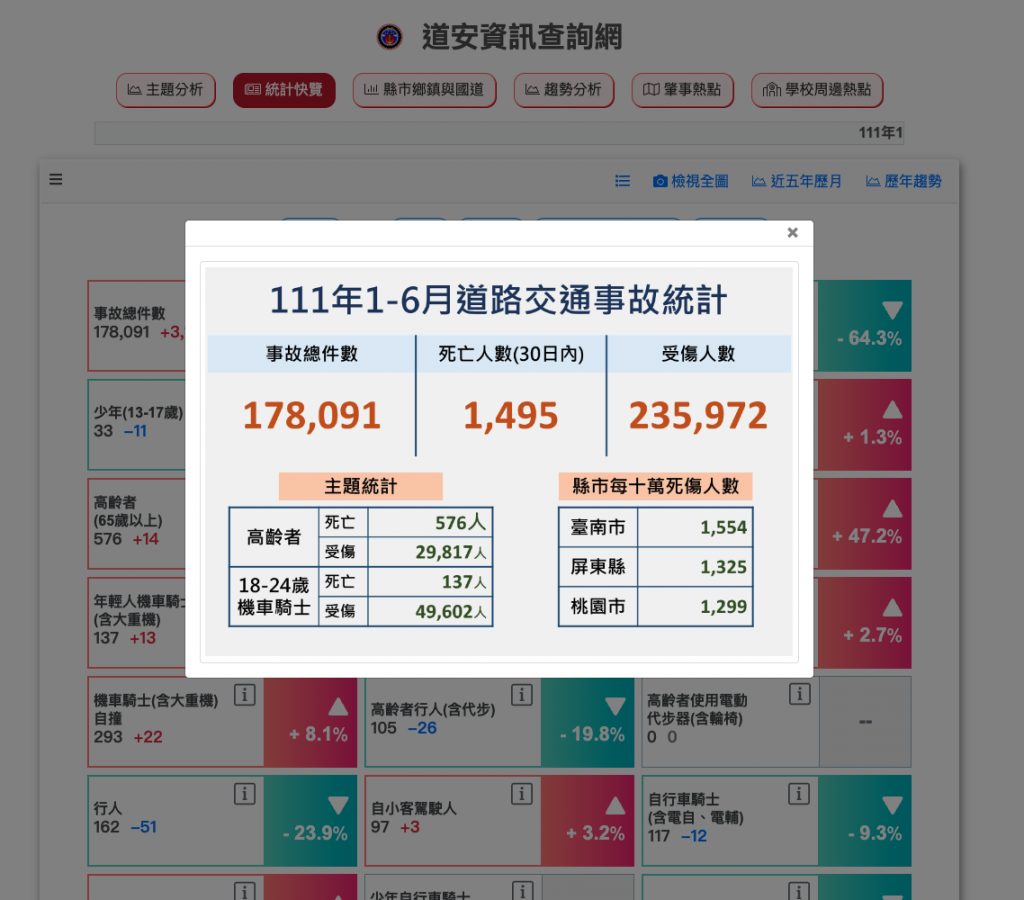This screenshot has height=900, width=1024.
Task: Click the 事故總件數 card behind popup
Action: tap(137, 326)
